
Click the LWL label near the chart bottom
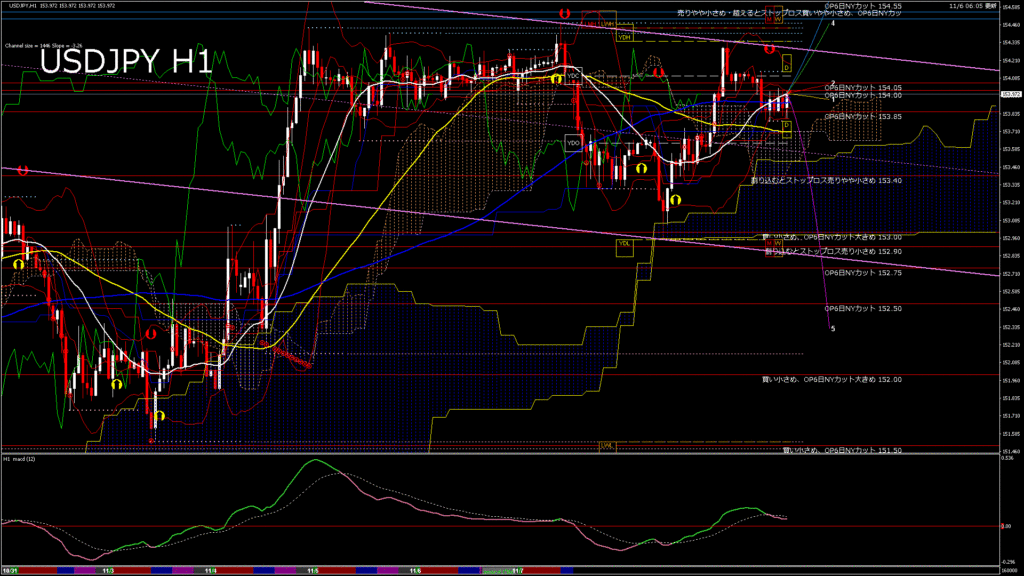click(x=605, y=445)
